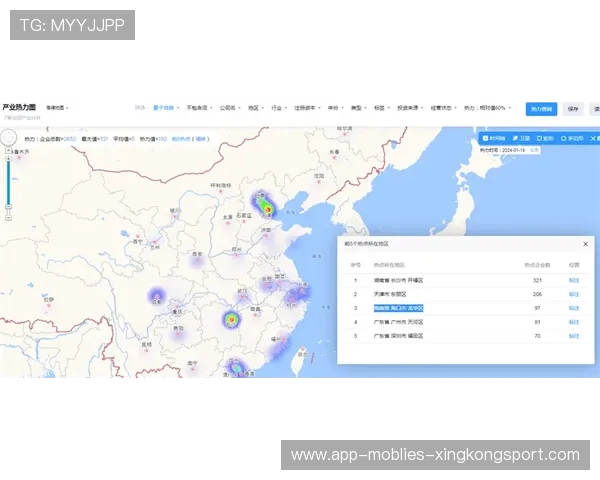Viewport: 600px width, 480px height.
Task: Click 标注 link for 湖南省 长沙市 row
Action: pyautogui.click(x=574, y=281)
